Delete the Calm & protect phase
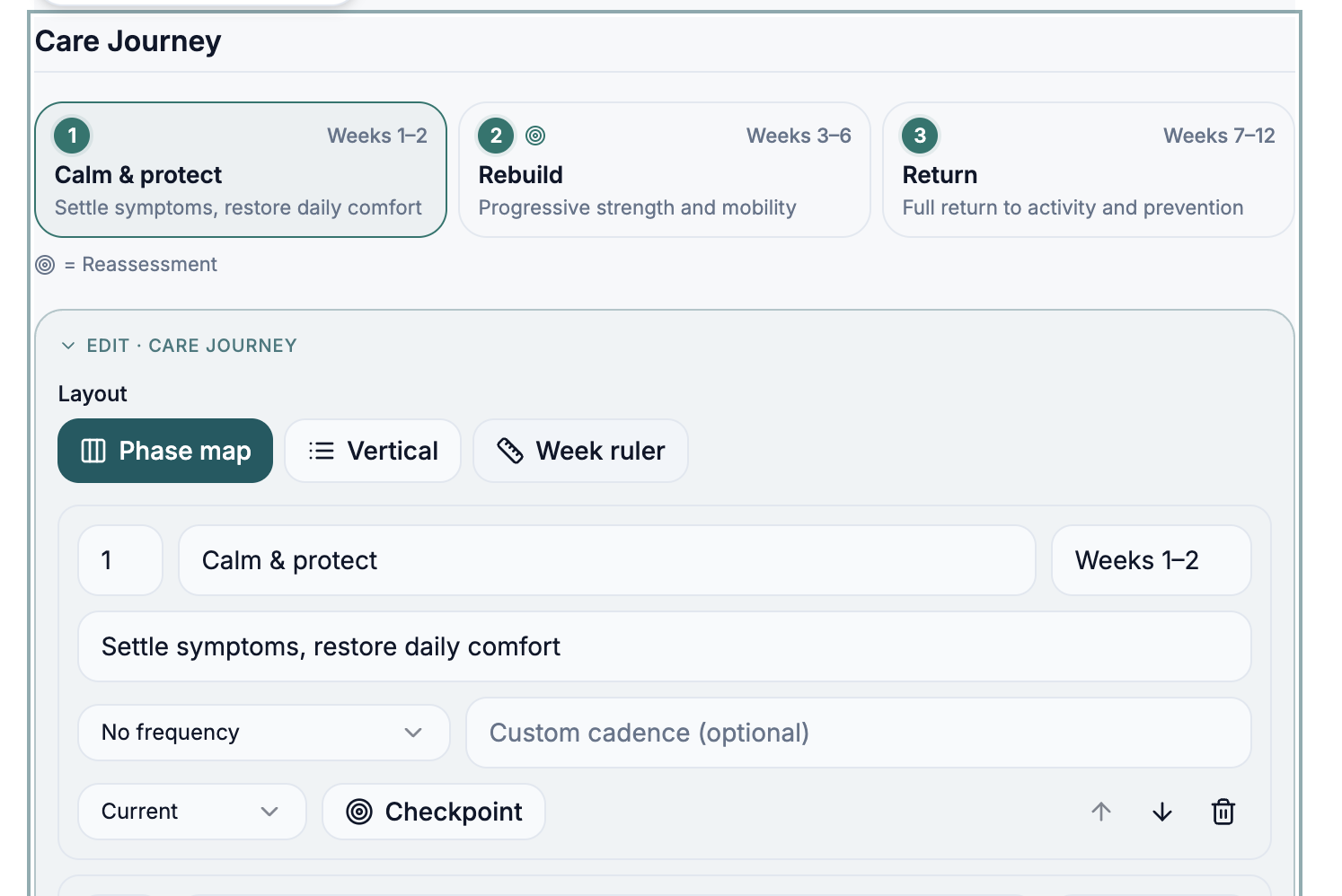 1223,812
